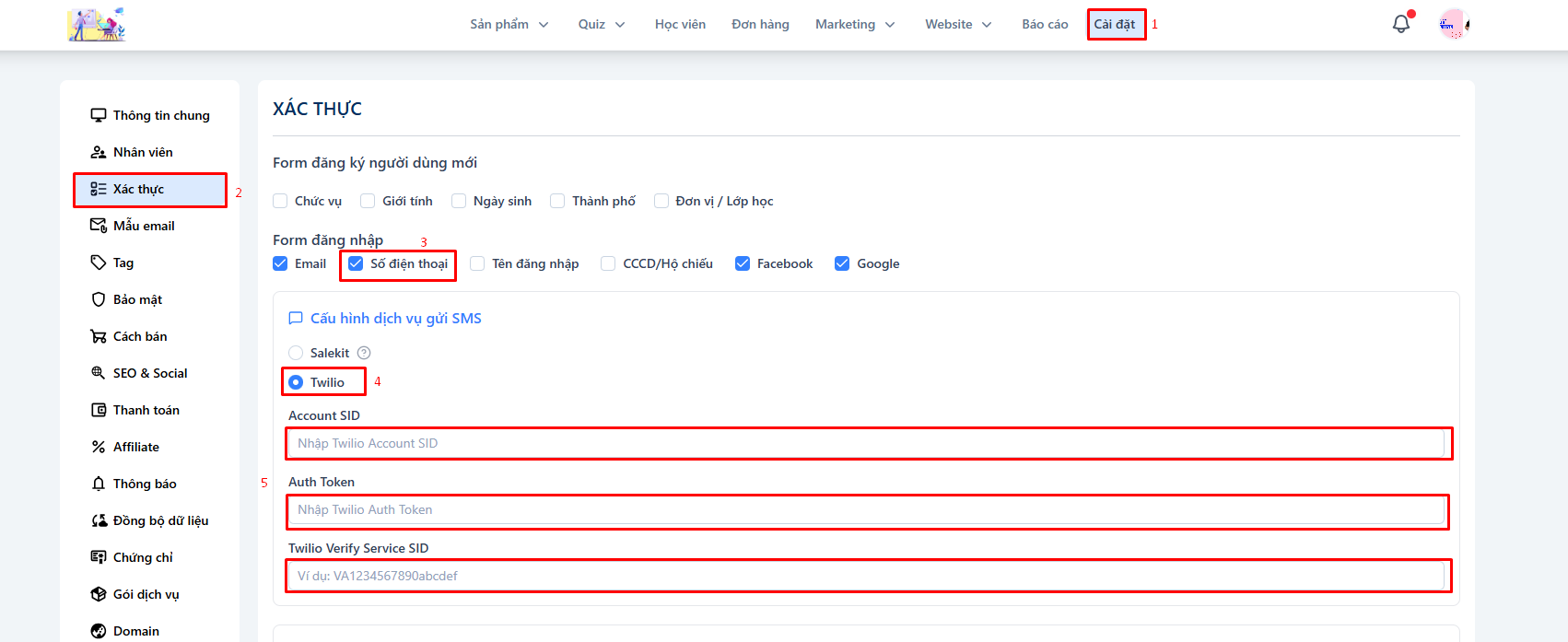This screenshot has height=642, width=1568.
Task: Click the Chứng chỉ certificate icon
Action: [99, 557]
